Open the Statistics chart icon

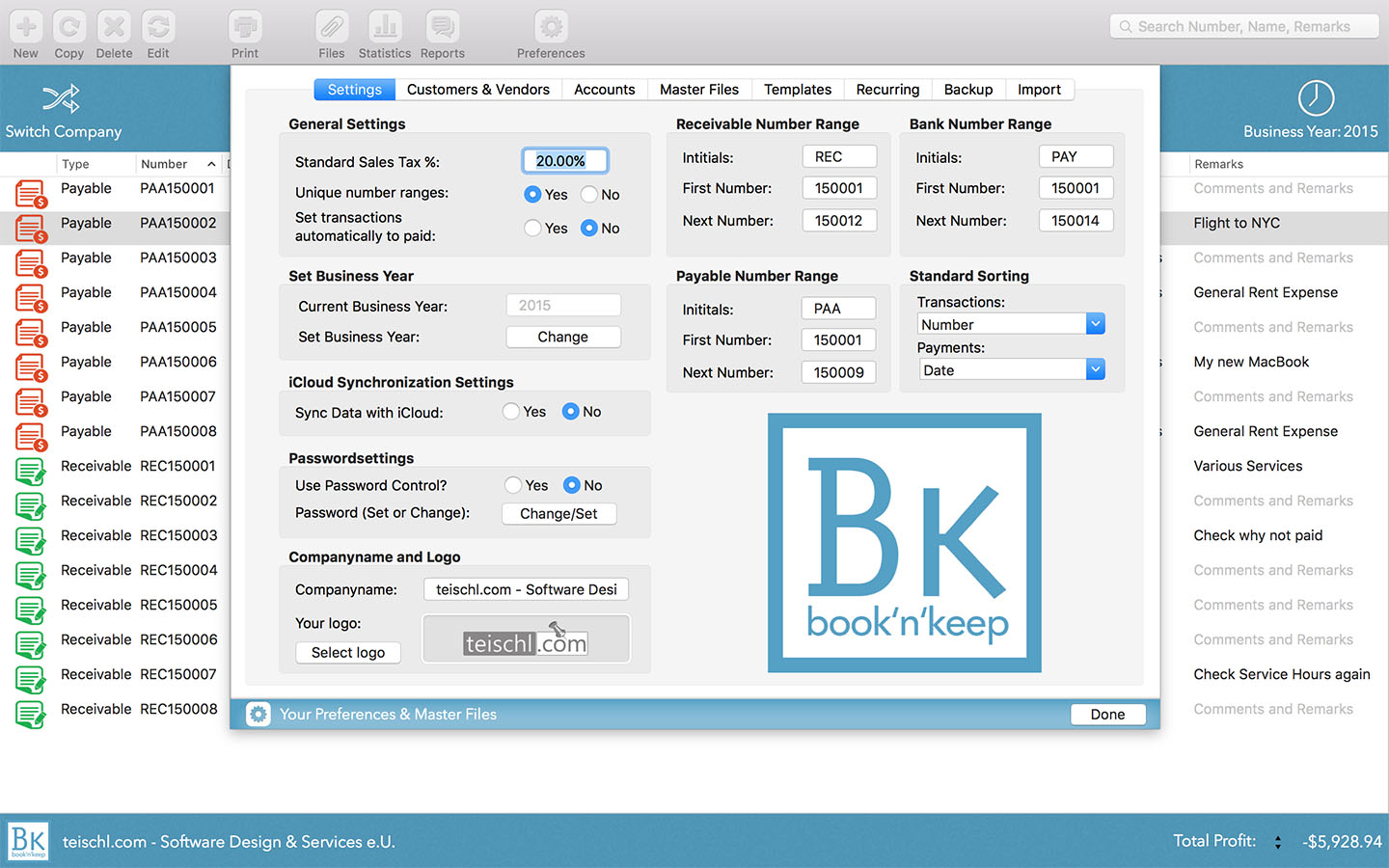(385, 26)
